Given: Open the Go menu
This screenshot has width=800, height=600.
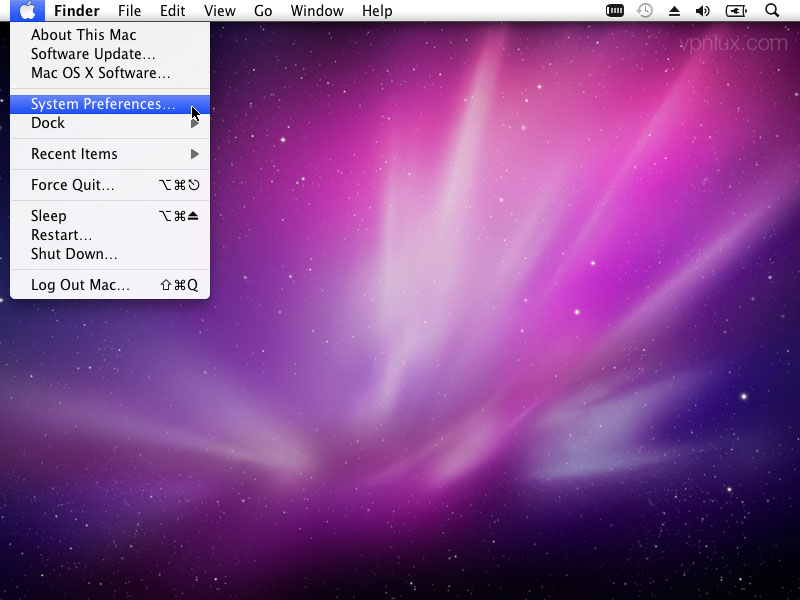Looking at the screenshot, I should 263,11.
